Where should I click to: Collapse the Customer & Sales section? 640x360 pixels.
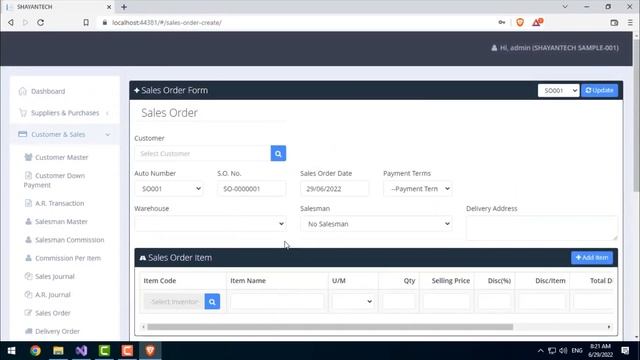pyautogui.click(x=64, y=134)
